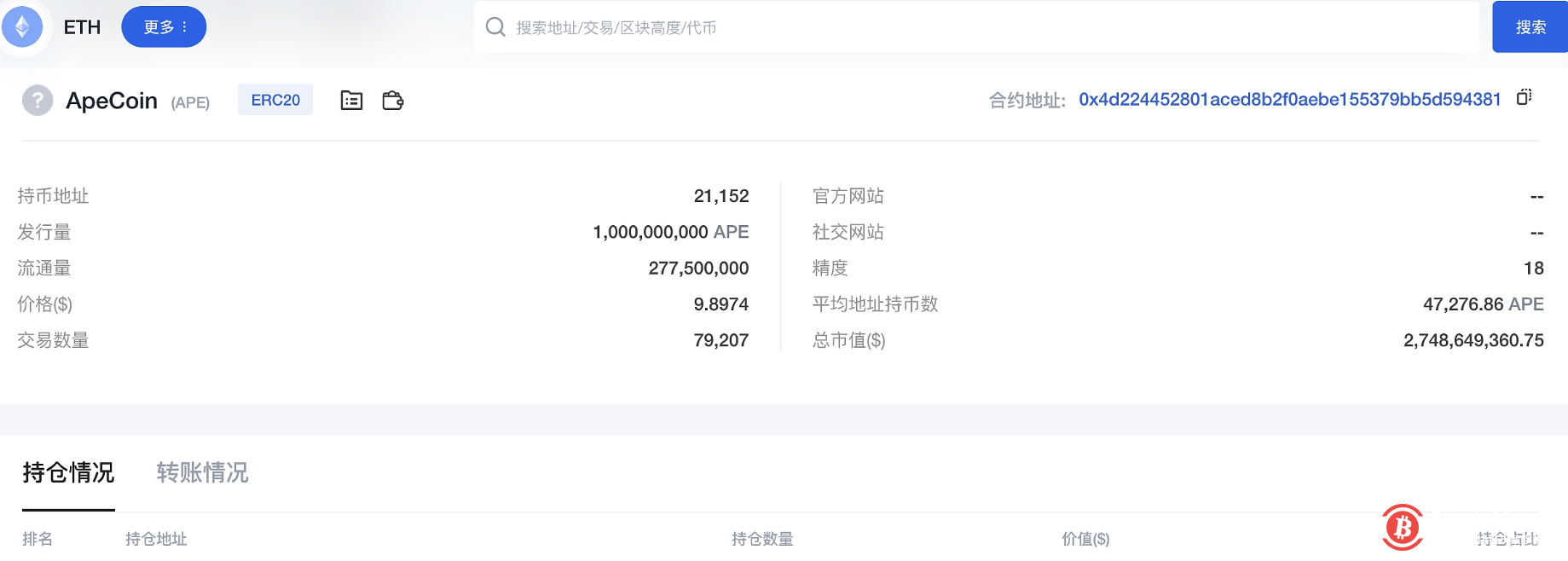Click the 持币地址 label
This screenshot has height=561, width=1568.
(53, 196)
